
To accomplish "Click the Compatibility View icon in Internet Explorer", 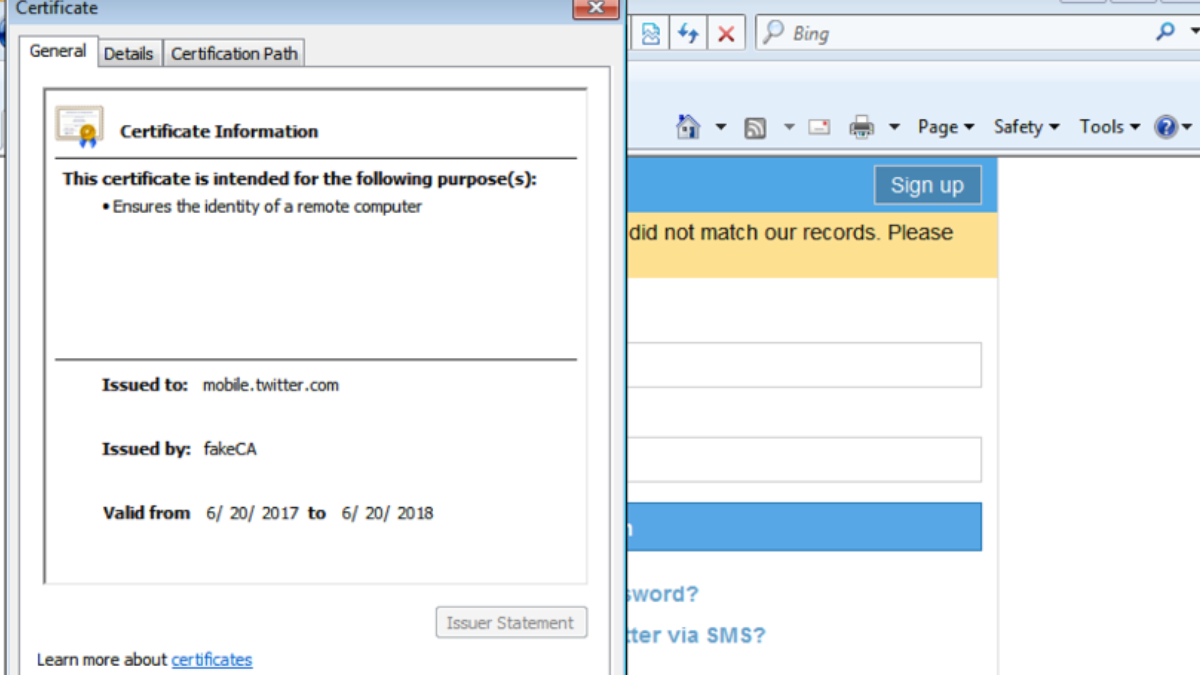I will (x=651, y=33).
